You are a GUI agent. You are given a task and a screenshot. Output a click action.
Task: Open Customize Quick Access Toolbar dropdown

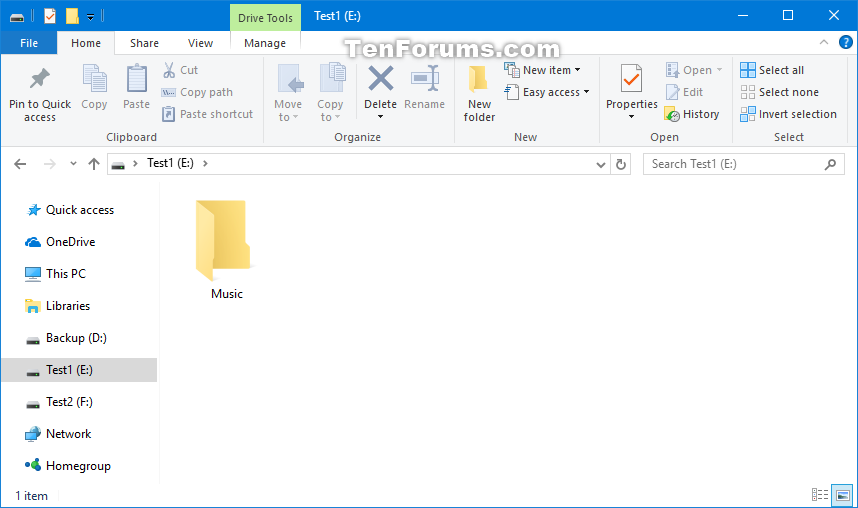click(91, 16)
